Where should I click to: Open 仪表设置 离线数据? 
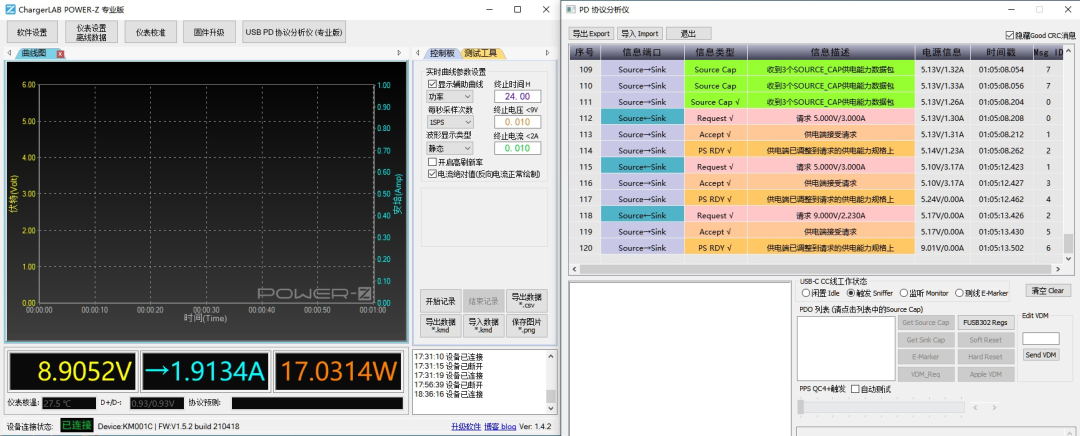[x=92, y=32]
